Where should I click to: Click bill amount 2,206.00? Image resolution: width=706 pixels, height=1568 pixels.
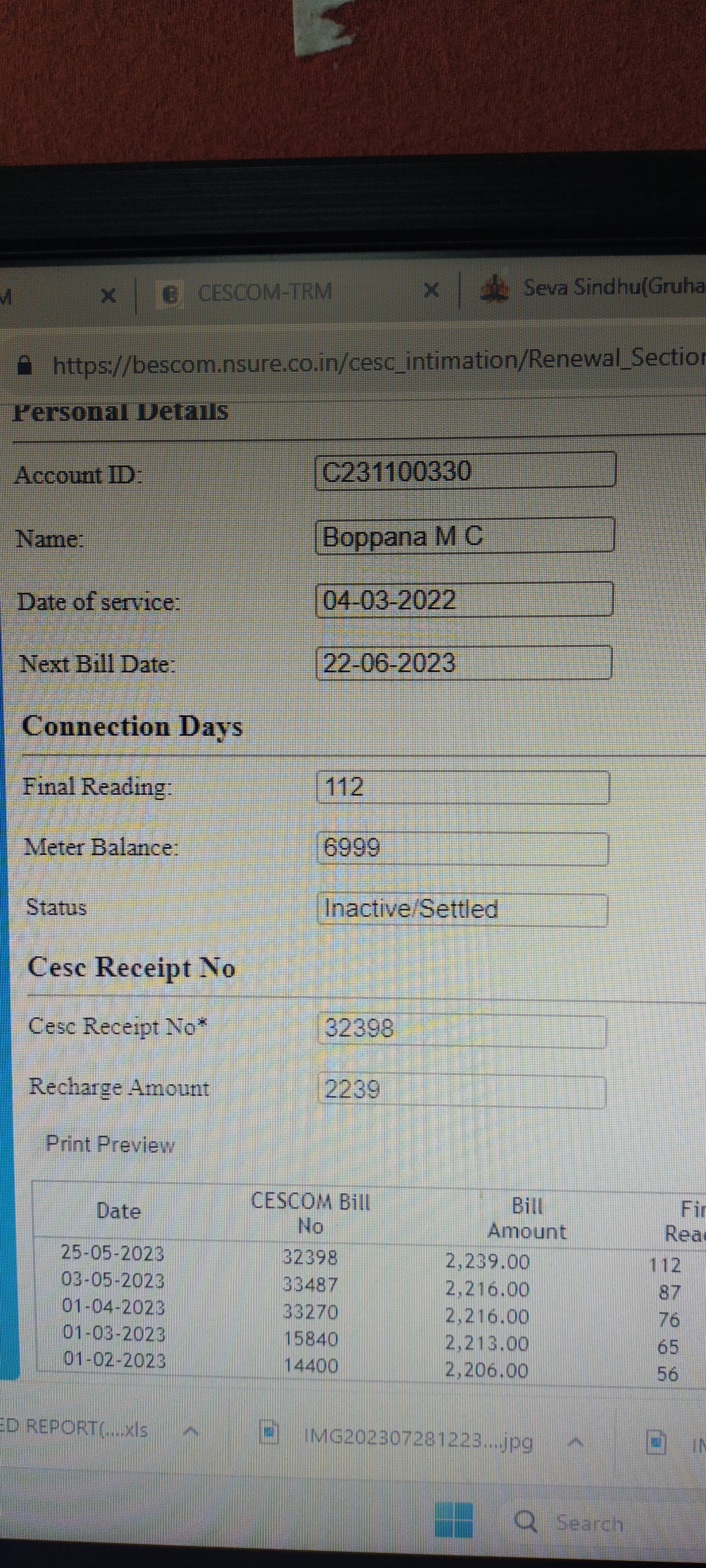click(487, 1370)
